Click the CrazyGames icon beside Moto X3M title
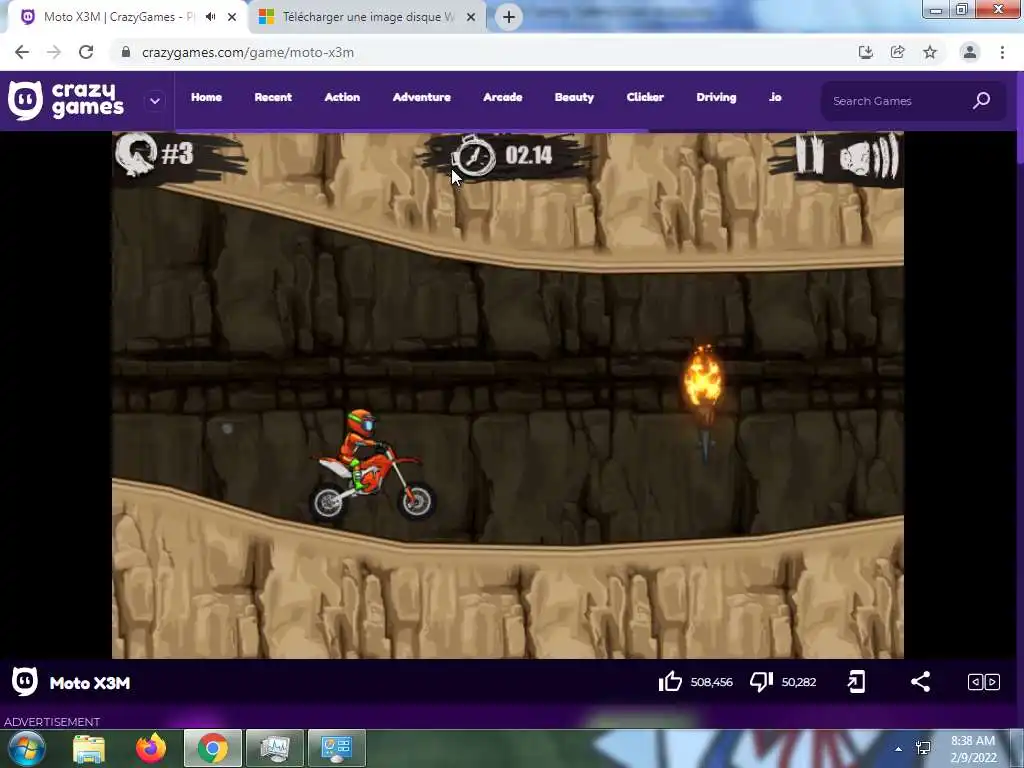1024x768 pixels. pyautogui.click(x=25, y=682)
